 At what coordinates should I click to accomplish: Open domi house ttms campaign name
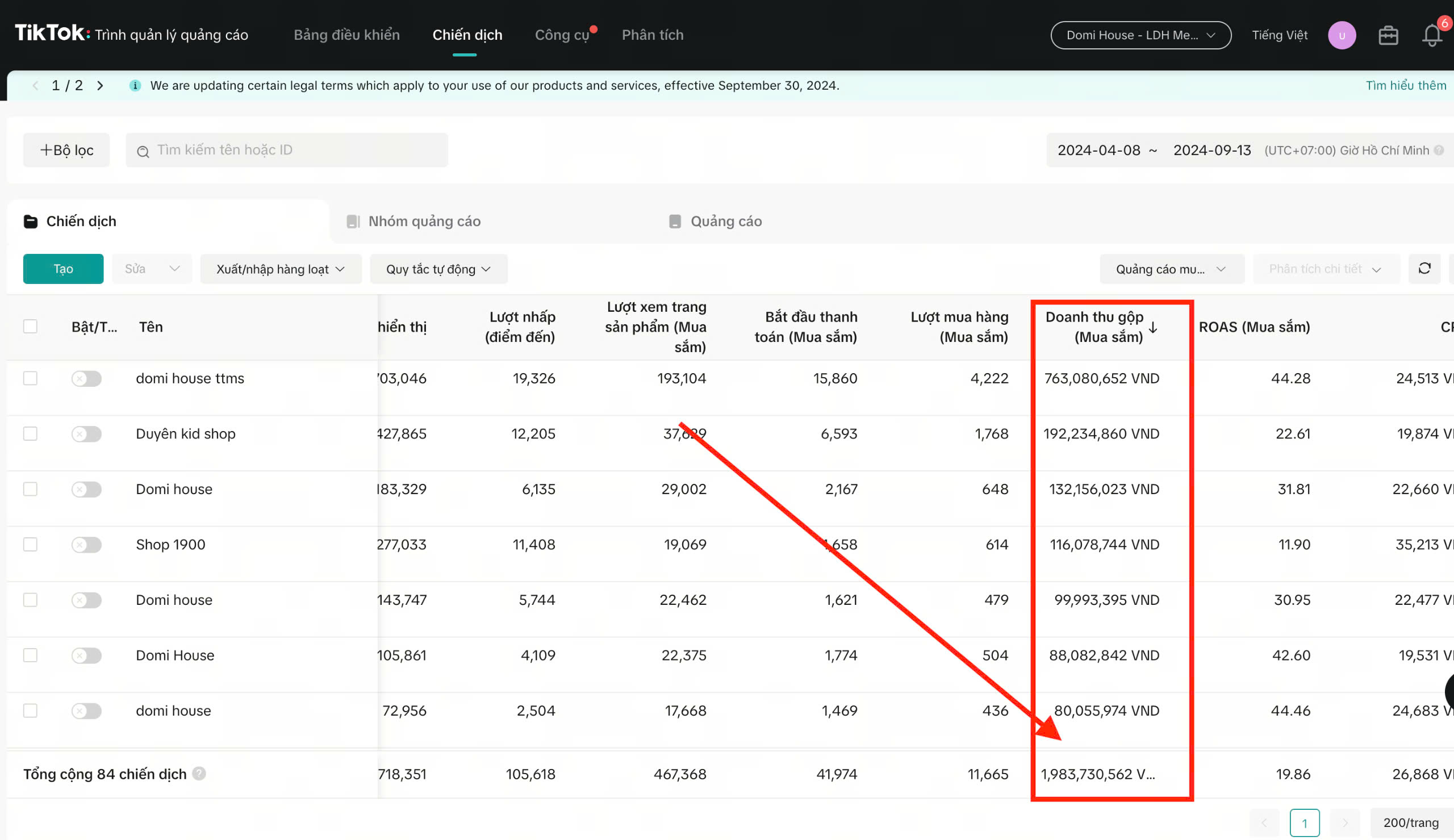click(190, 378)
